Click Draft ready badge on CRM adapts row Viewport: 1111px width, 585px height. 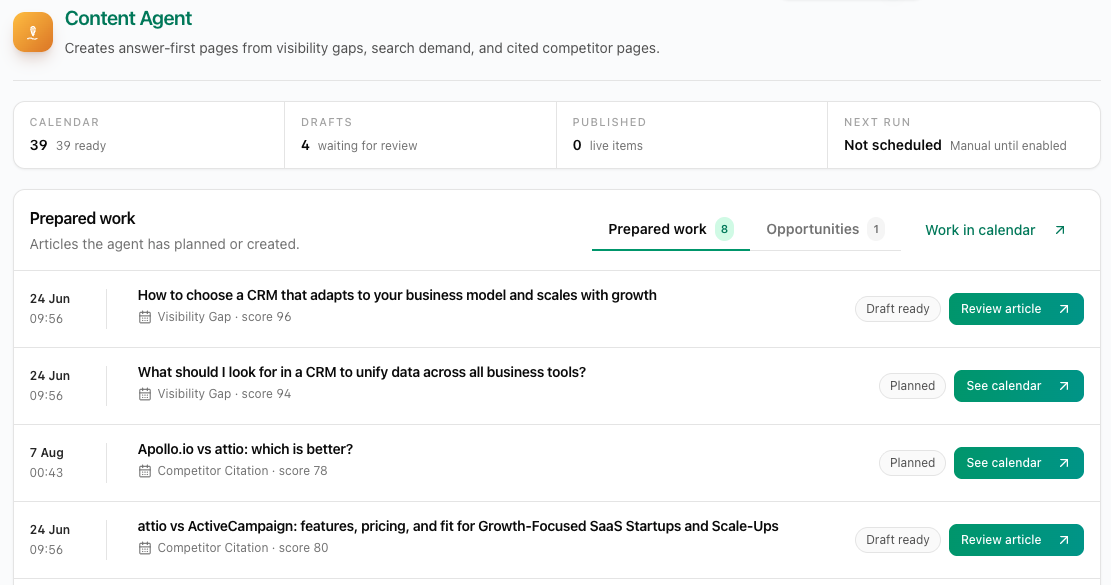898,309
